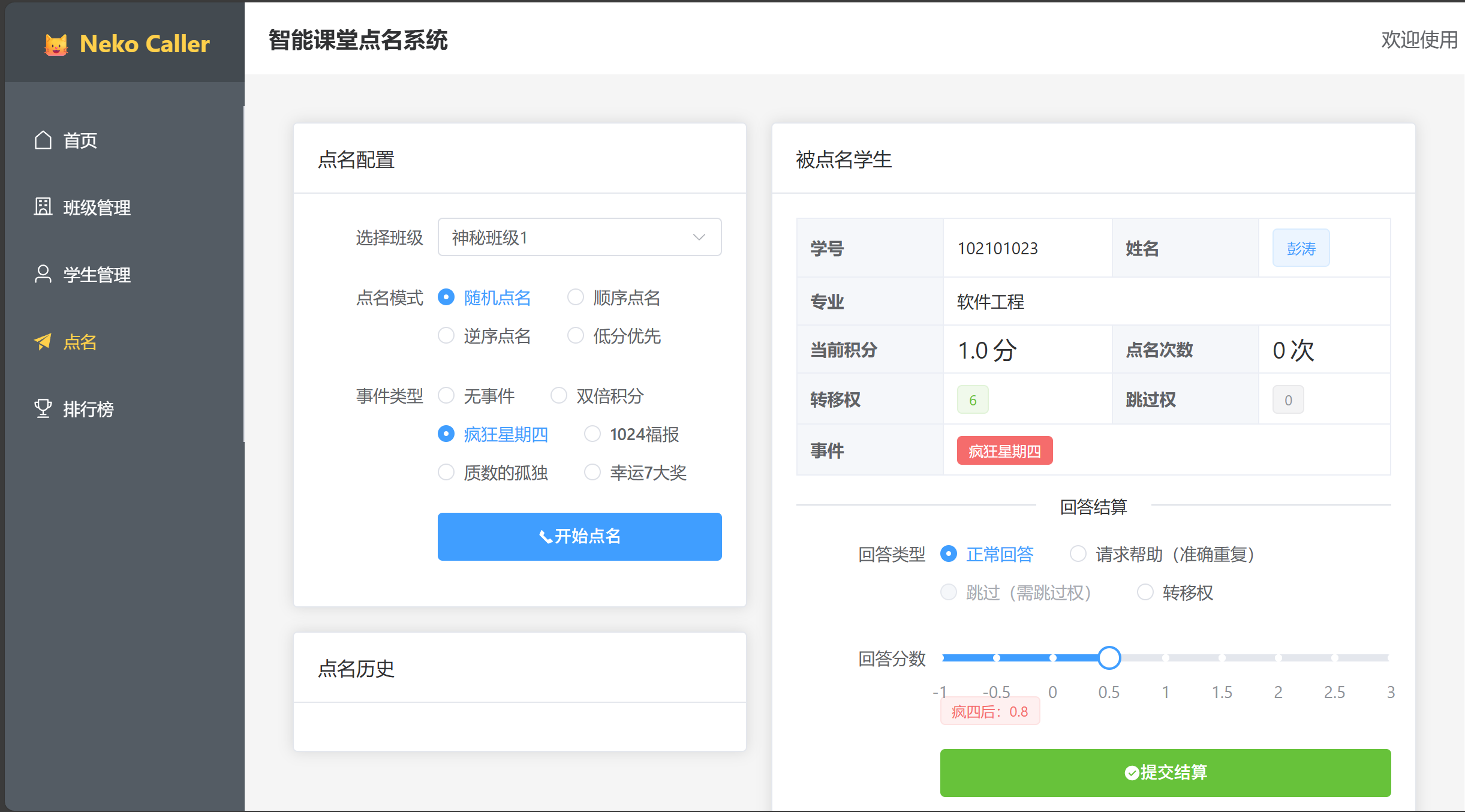1465x812 pixels.
Task: Click the 转移权 value input showing 6
Action: [973, 399]
